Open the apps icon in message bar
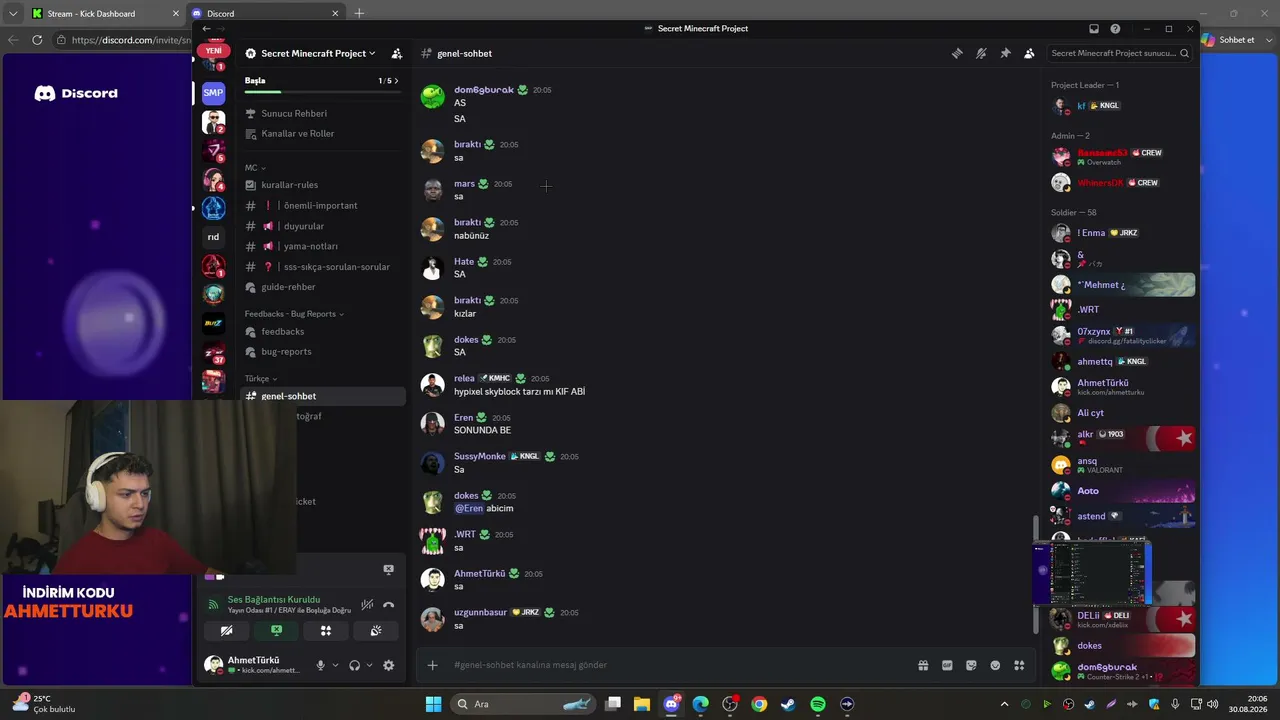The image size is (1280, 720). 1019,665
